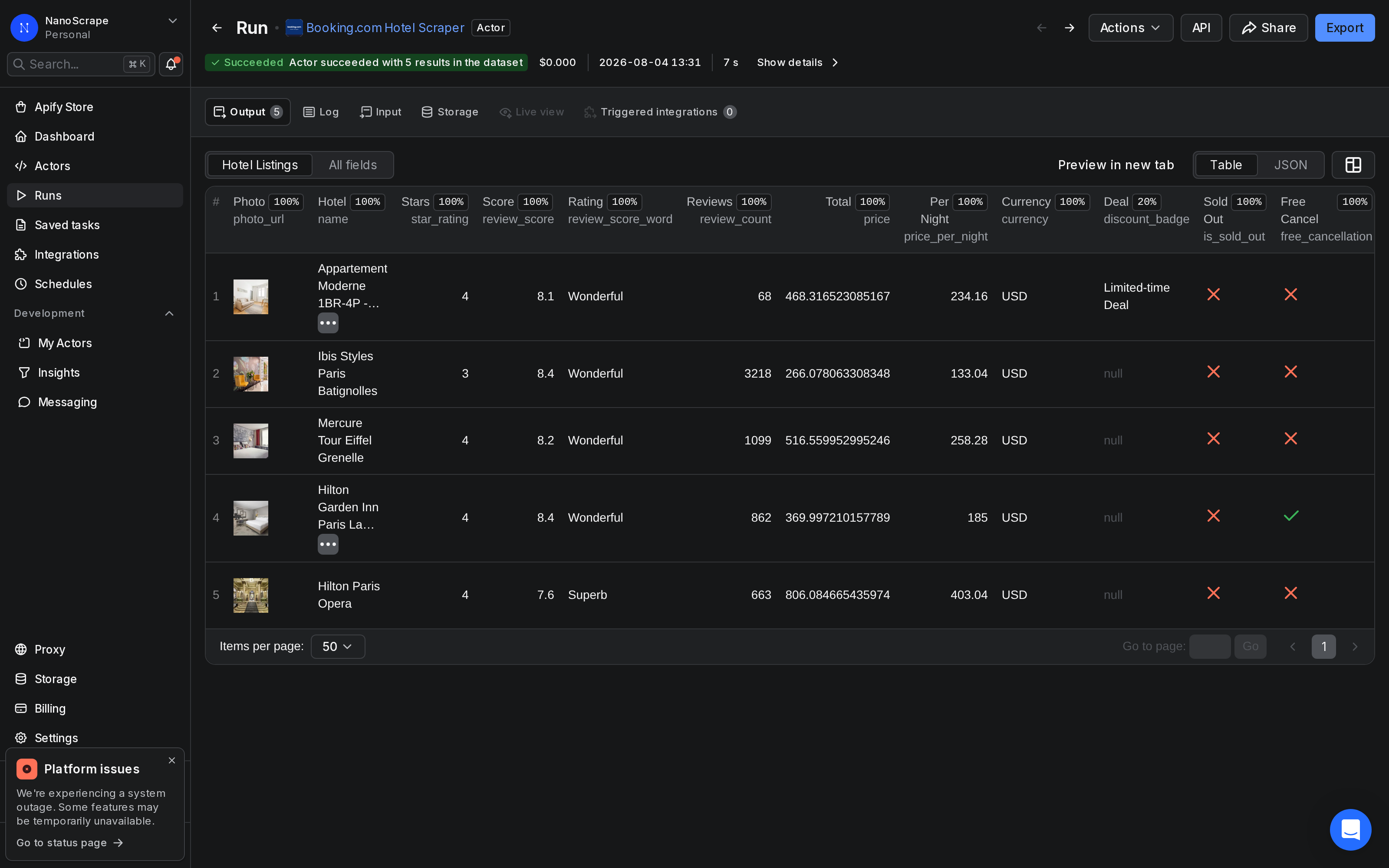This screenshot has width=1389, height=868.
Task: Click the Booking.com actor logo icon
Action: tap(294, 27)
